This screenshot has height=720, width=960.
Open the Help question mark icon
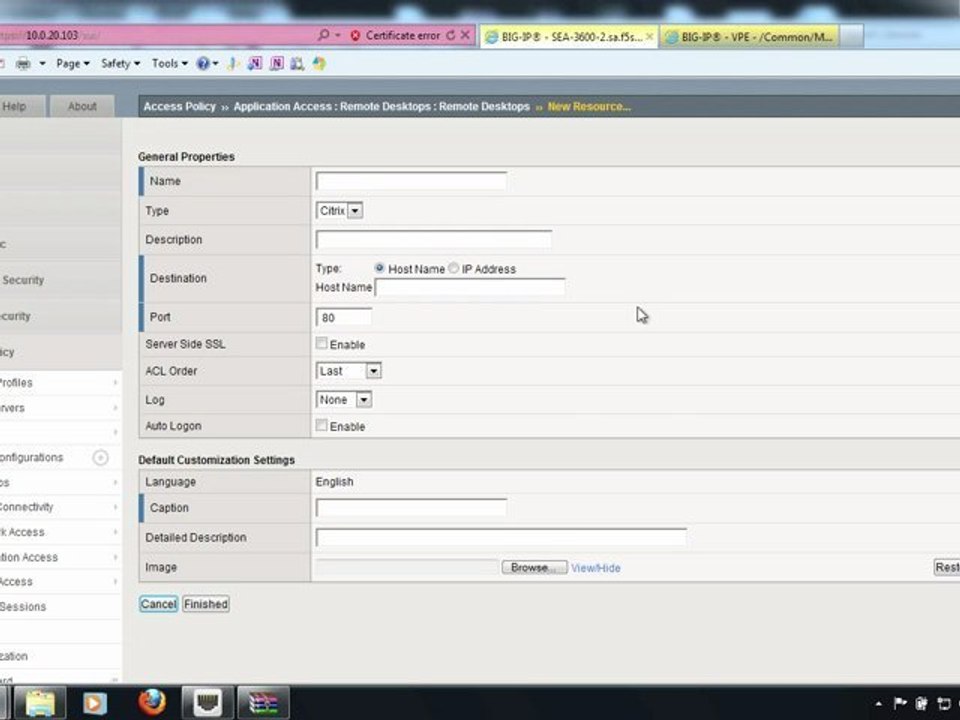point(203,64)
